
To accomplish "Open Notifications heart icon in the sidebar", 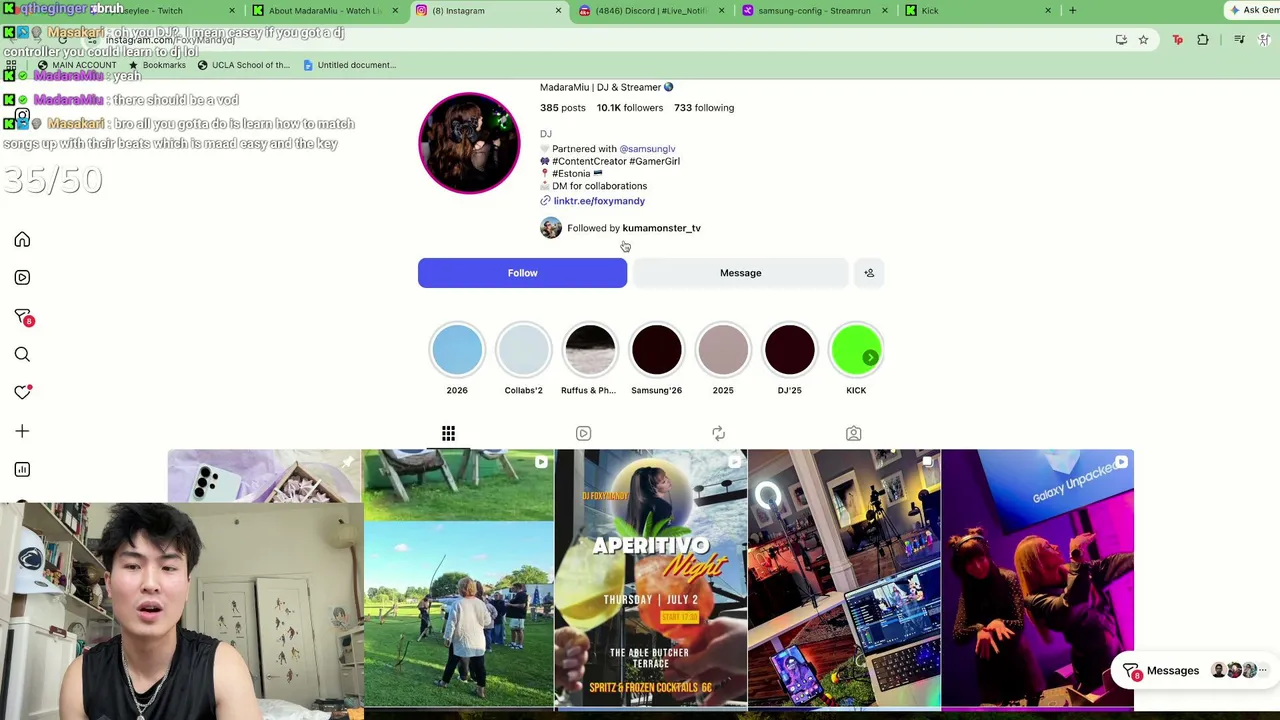I will [22, 393].
